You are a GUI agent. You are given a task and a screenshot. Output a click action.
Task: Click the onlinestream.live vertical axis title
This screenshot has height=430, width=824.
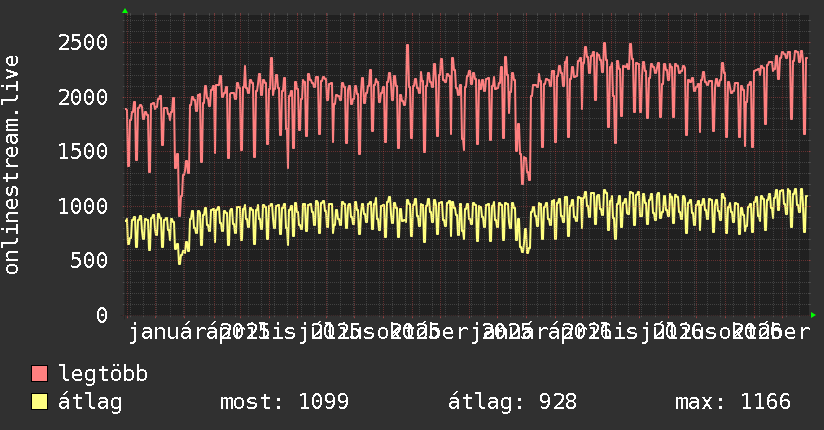point(12,165)
